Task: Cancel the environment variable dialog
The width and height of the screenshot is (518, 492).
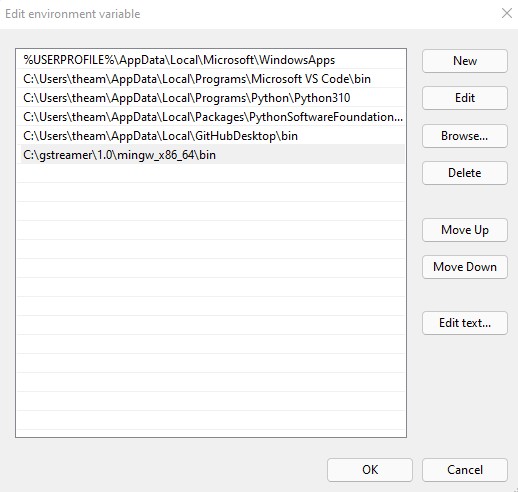Action: coord(465,470)
